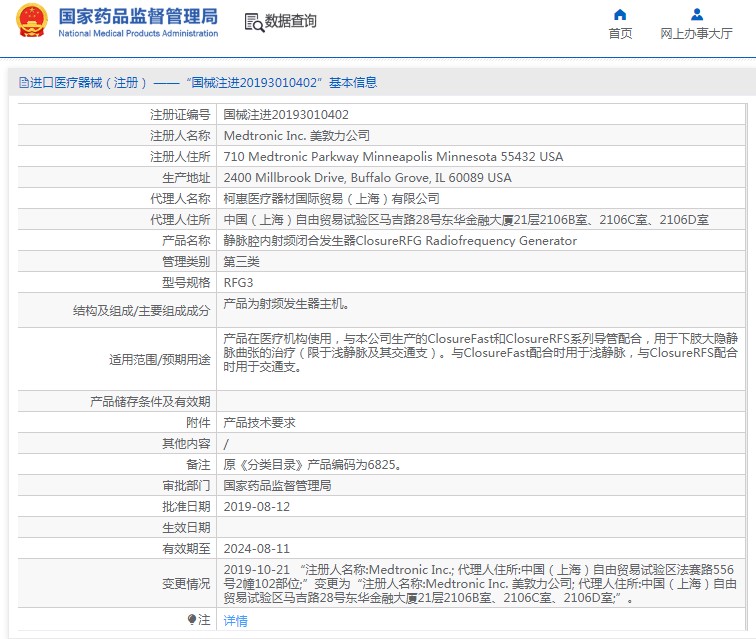Select the slash in 其他内容 row

(226, 444)
